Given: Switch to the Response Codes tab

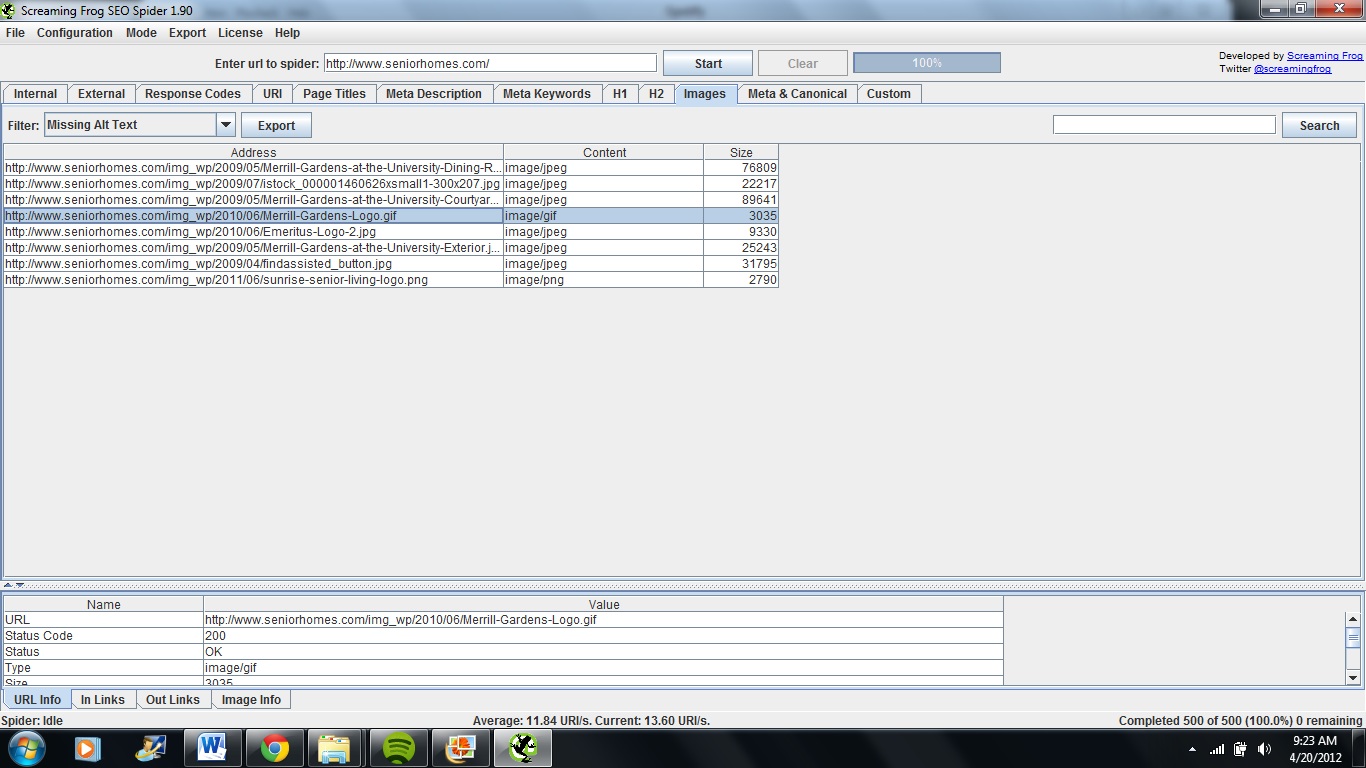Looking at the screenshot, I should (193, 94).
